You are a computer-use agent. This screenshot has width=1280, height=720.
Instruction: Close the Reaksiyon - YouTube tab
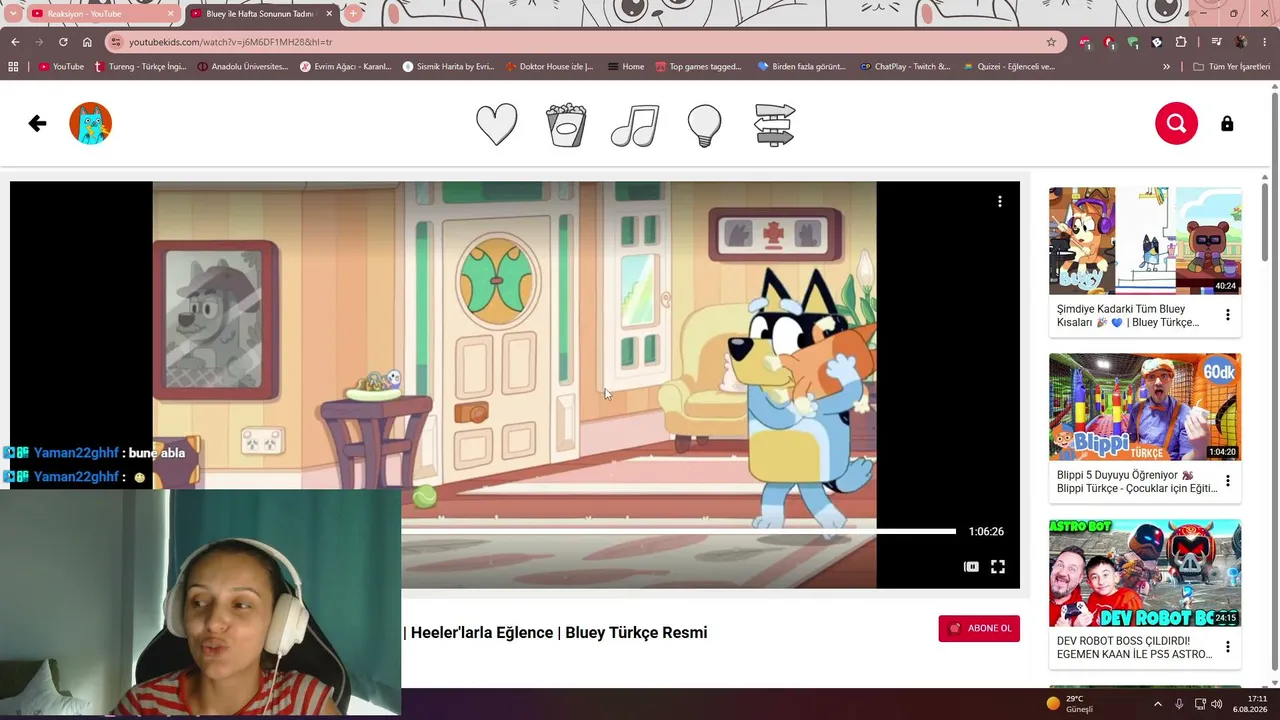[x=170, y=14]
